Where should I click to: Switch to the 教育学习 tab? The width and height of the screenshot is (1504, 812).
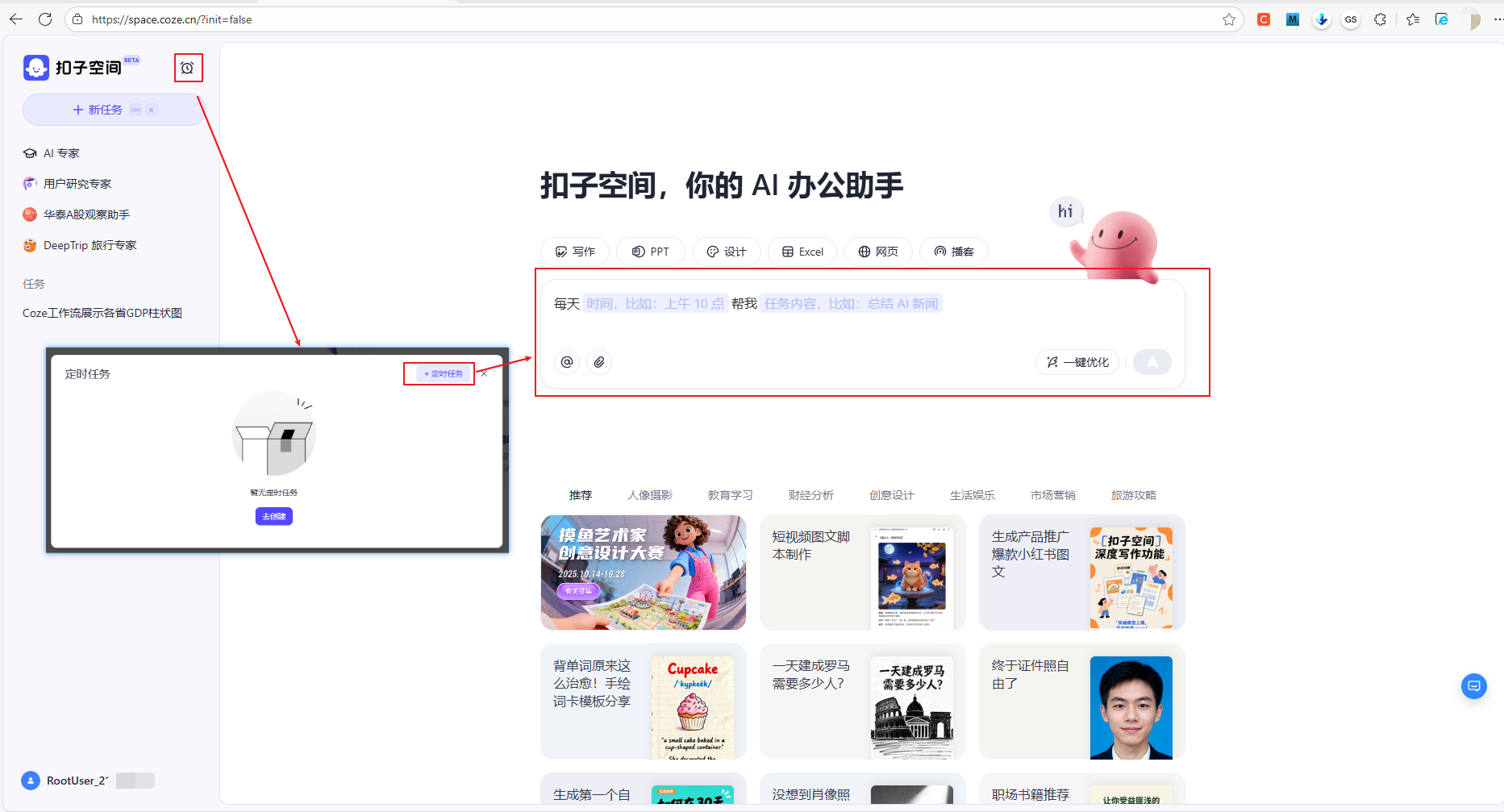[731, 495]
